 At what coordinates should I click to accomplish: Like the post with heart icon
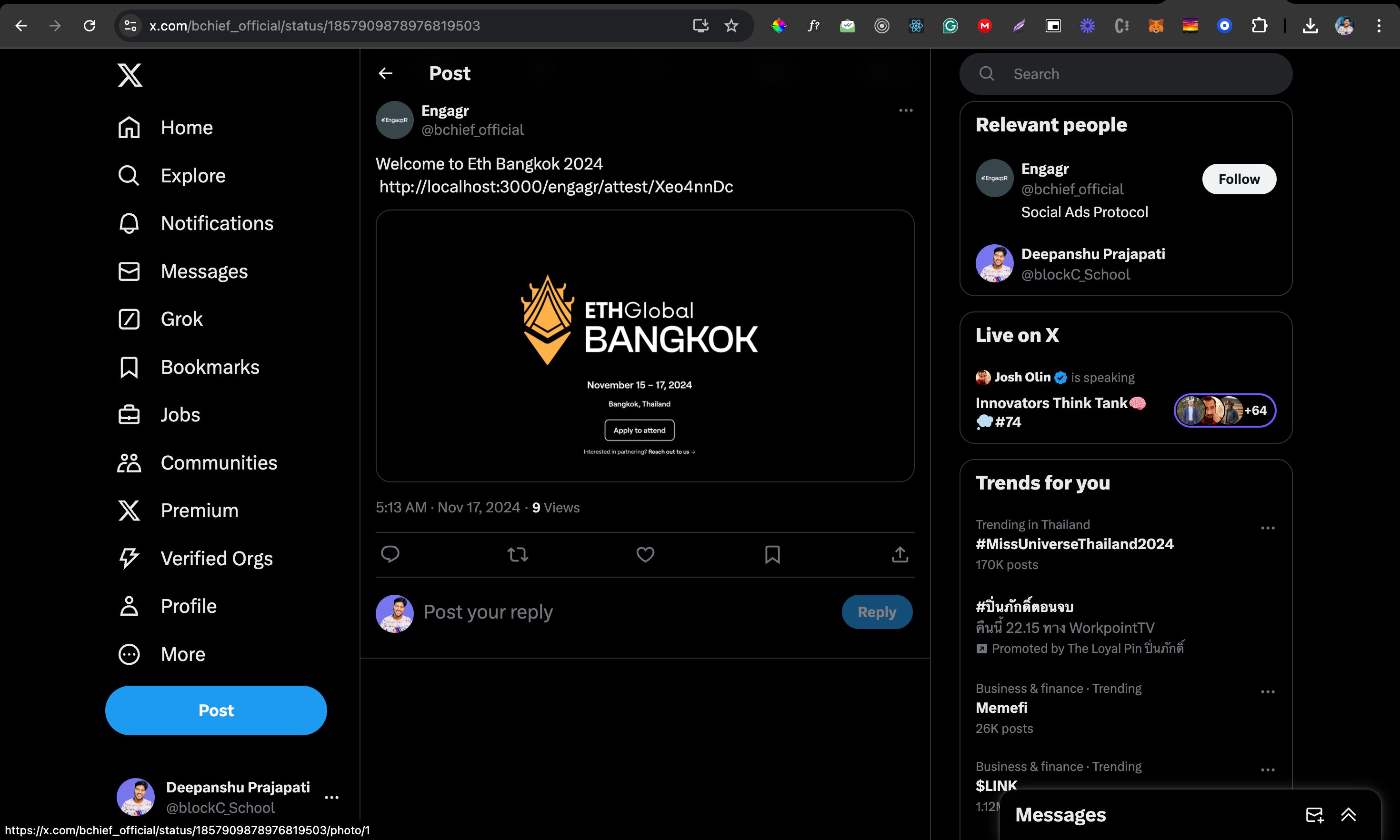(x=645, y=554)
